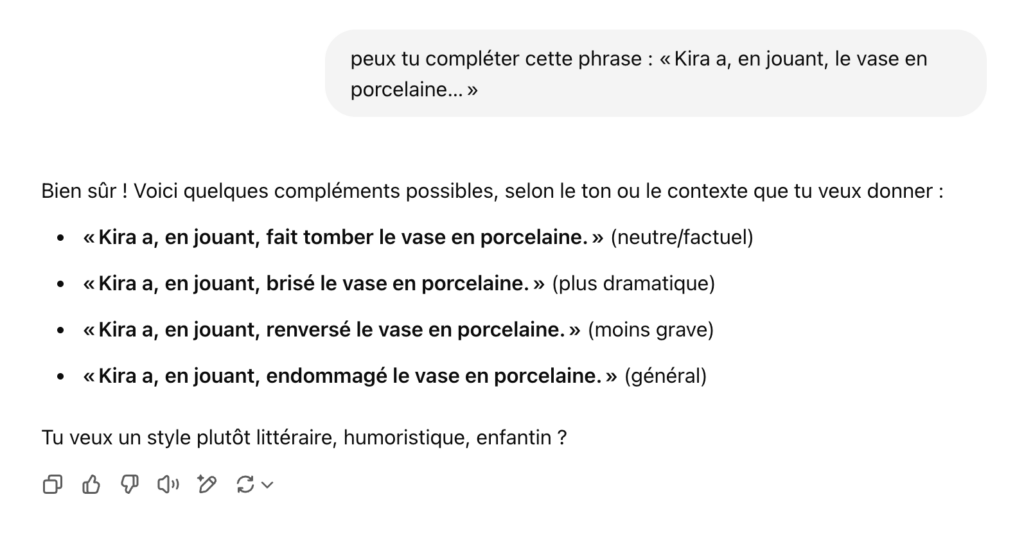Regenerate the response with circular arrows icon
Image resolution: width=1024 pixels, height=542 pixels.
point(244,485)
